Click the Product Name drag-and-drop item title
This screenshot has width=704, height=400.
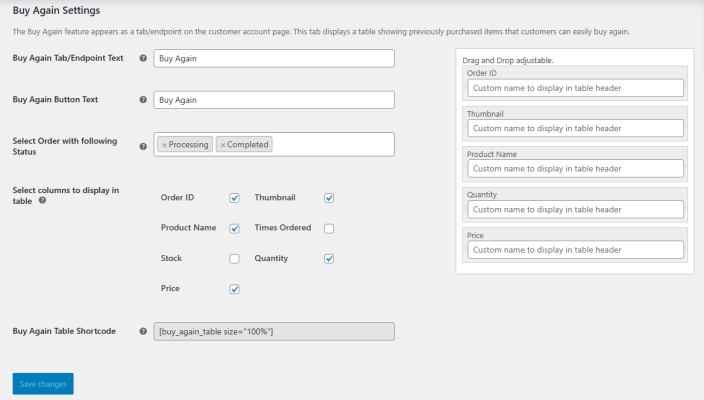tap(492, 154)
